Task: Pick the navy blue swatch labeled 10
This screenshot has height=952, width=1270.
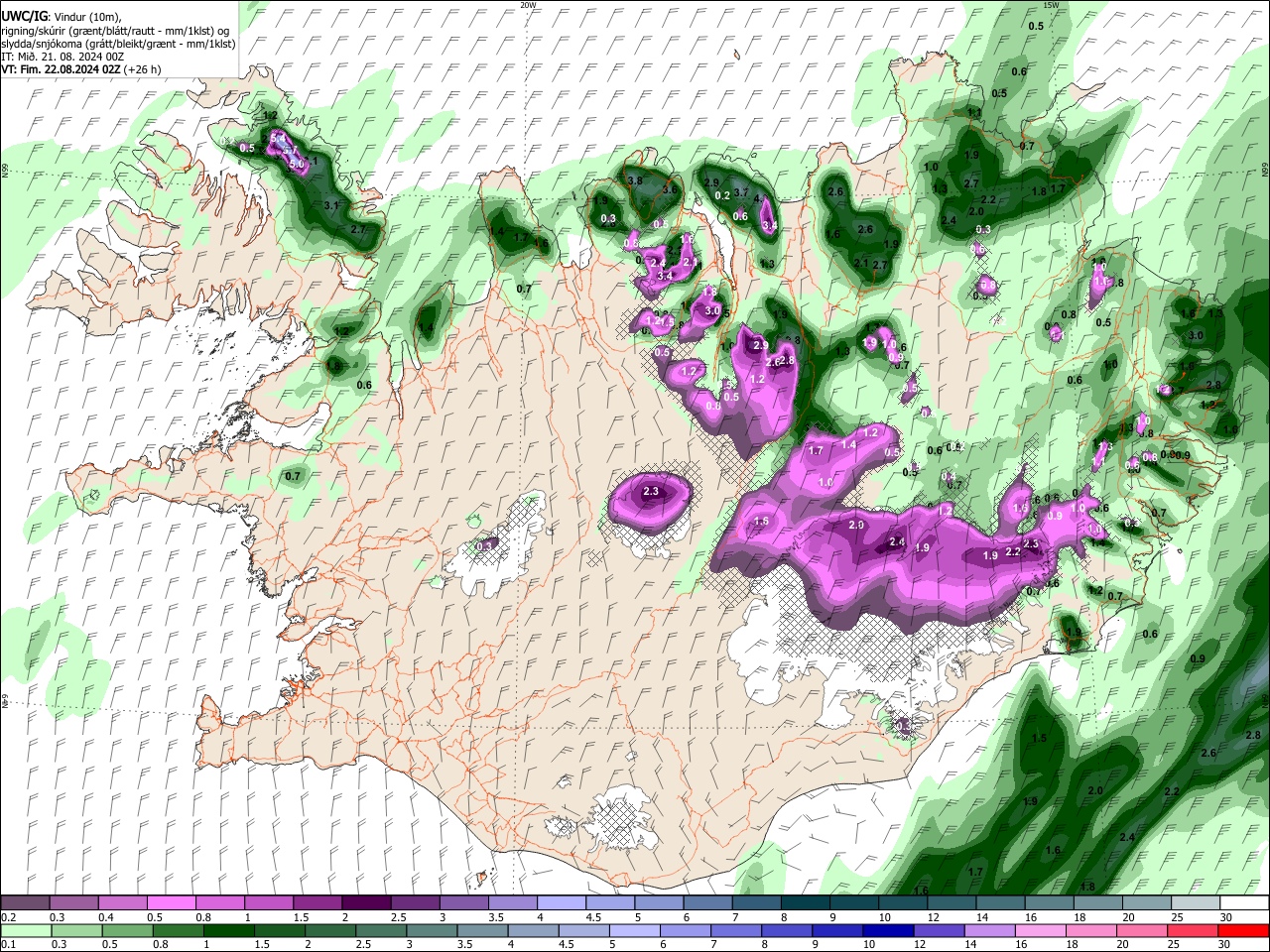Action: point(887,930)
